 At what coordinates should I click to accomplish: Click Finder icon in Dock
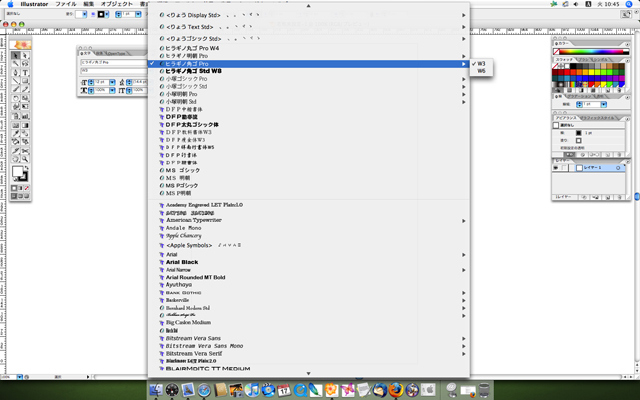click(156, 390)
